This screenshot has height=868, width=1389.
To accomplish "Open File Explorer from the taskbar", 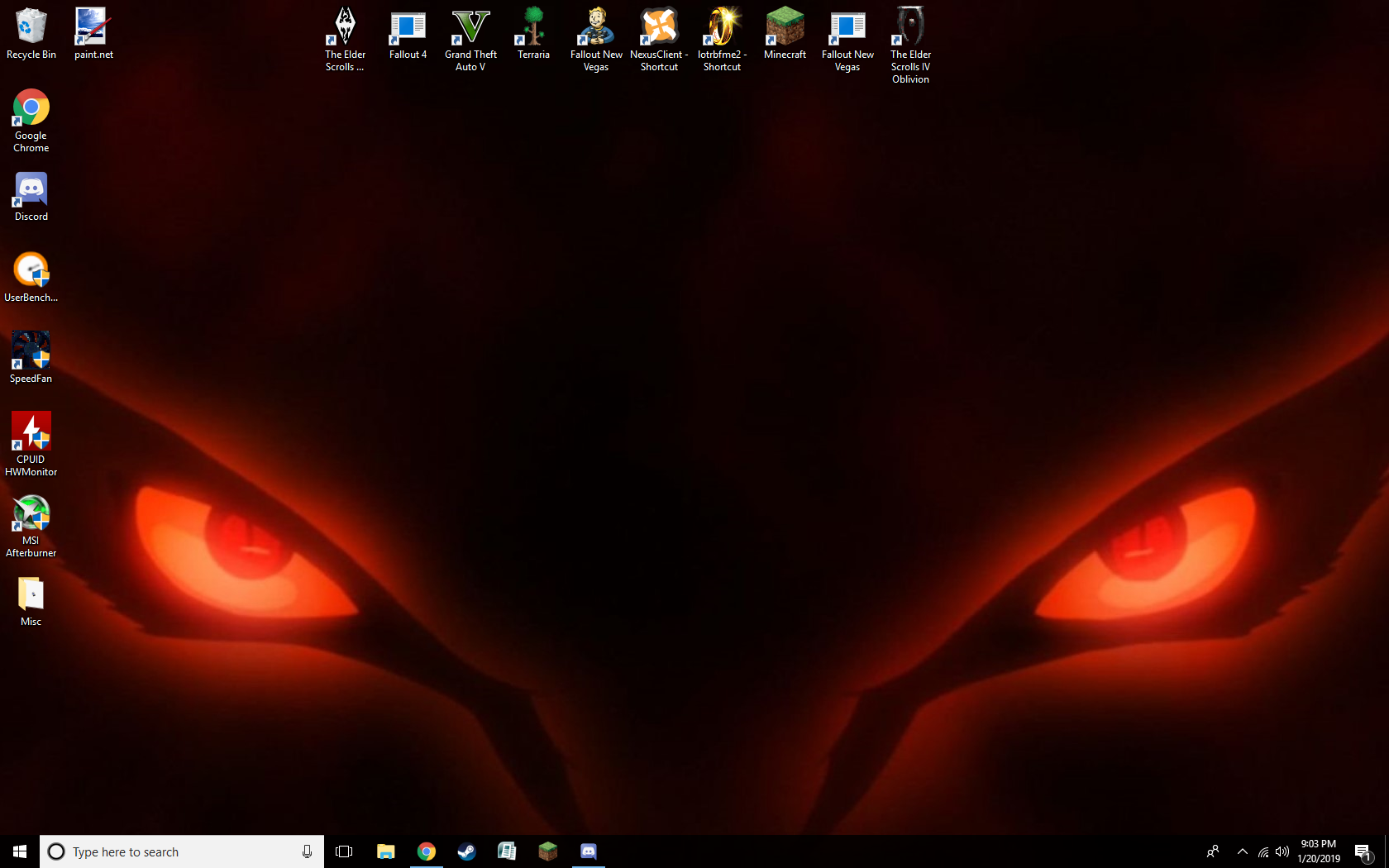I will 385,851.
